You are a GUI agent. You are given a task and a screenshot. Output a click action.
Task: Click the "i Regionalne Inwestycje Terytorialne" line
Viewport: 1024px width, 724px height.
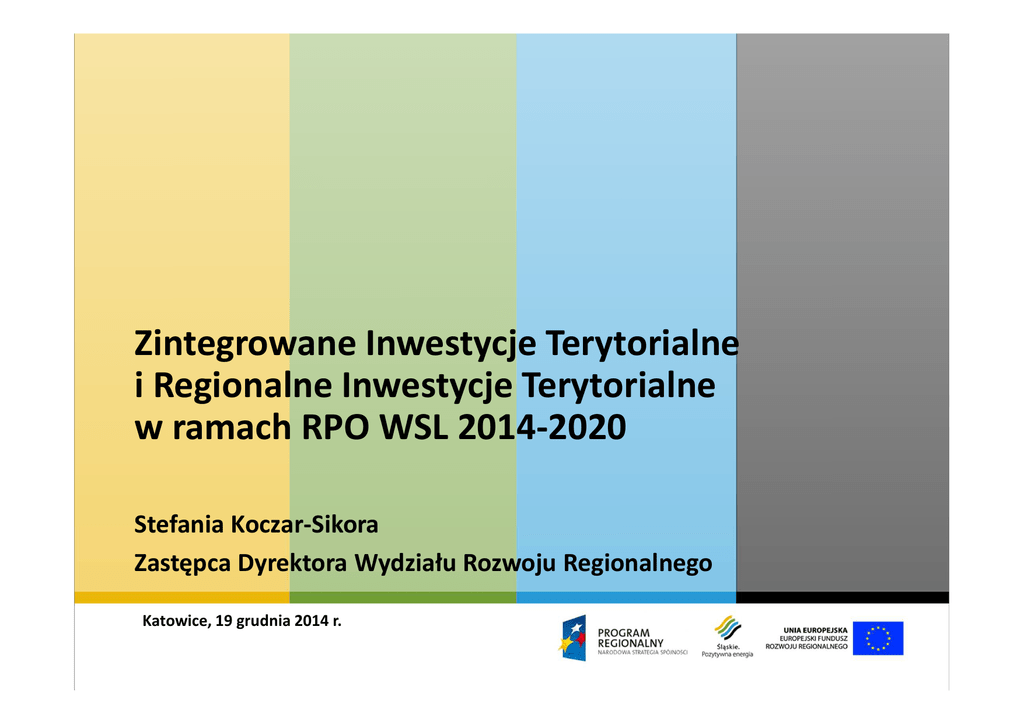[x=425, y=386]
